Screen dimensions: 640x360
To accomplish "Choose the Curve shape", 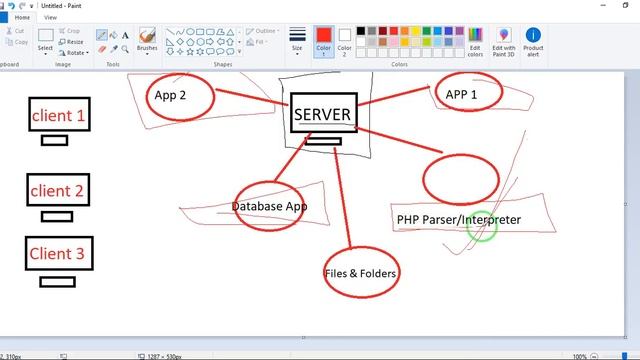I will [180, 32].
